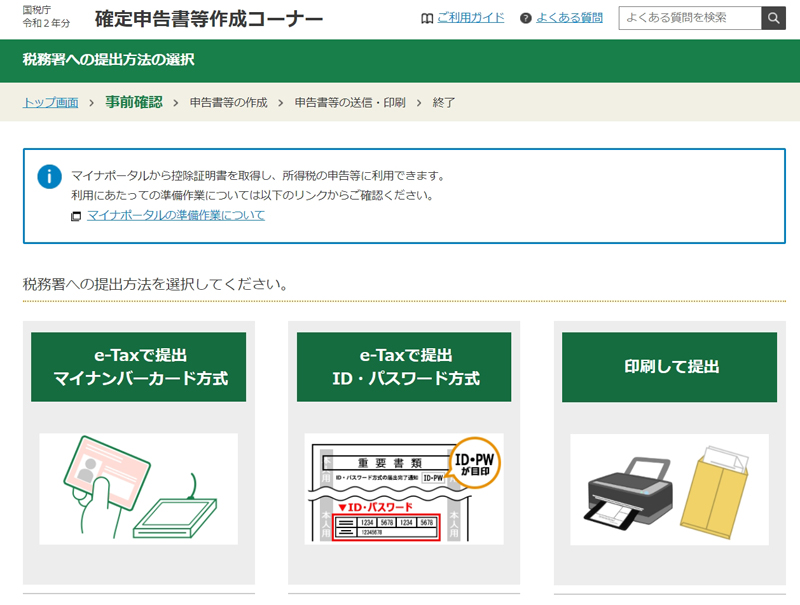Click the 事前確認 breadcrumb step
This screenshot has width=800, height=605.
click(134, 102)
